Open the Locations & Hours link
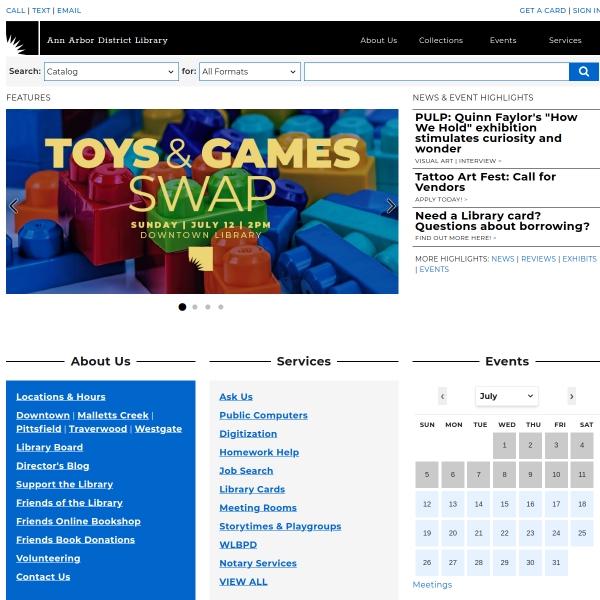Viewport: 600px width, 600px height. click(61, 397)
